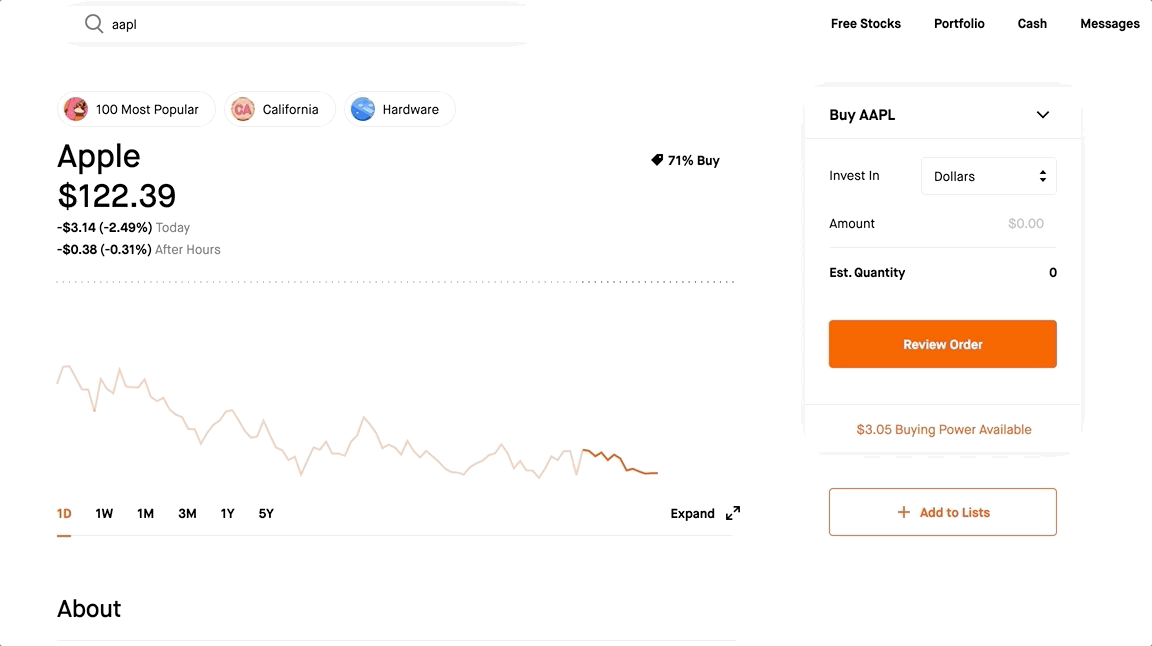This screenshot has width=1152, height=646.
Task: Click the 71% Buy tag icon
Action: (657, 160)
